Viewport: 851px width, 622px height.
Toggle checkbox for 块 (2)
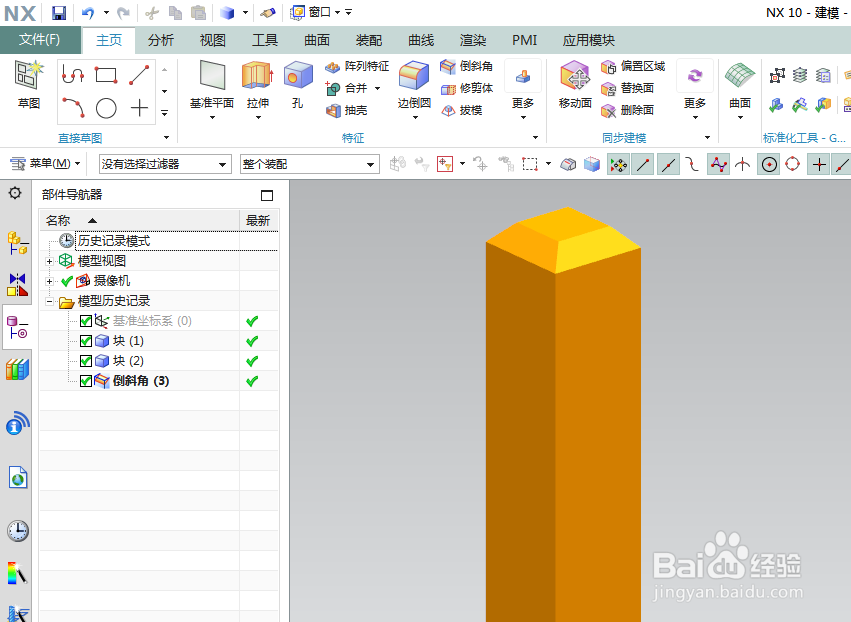(86, 361)
